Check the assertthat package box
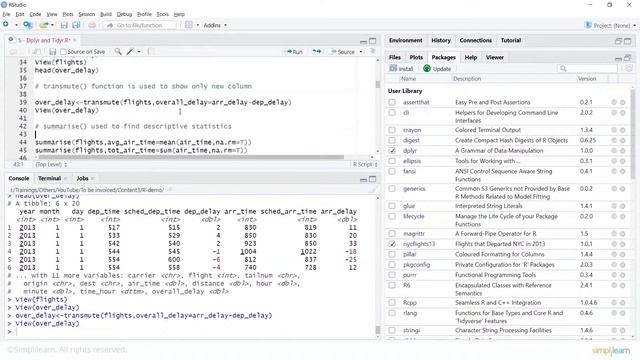Screen dimensions: 640x360 click(392, 102)
